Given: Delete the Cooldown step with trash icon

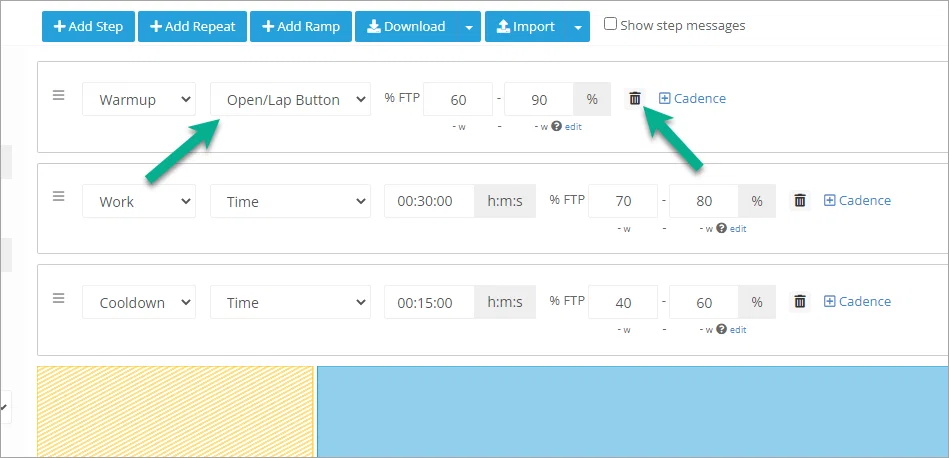Looking at the screenshot, I should (x=800, y=301).
